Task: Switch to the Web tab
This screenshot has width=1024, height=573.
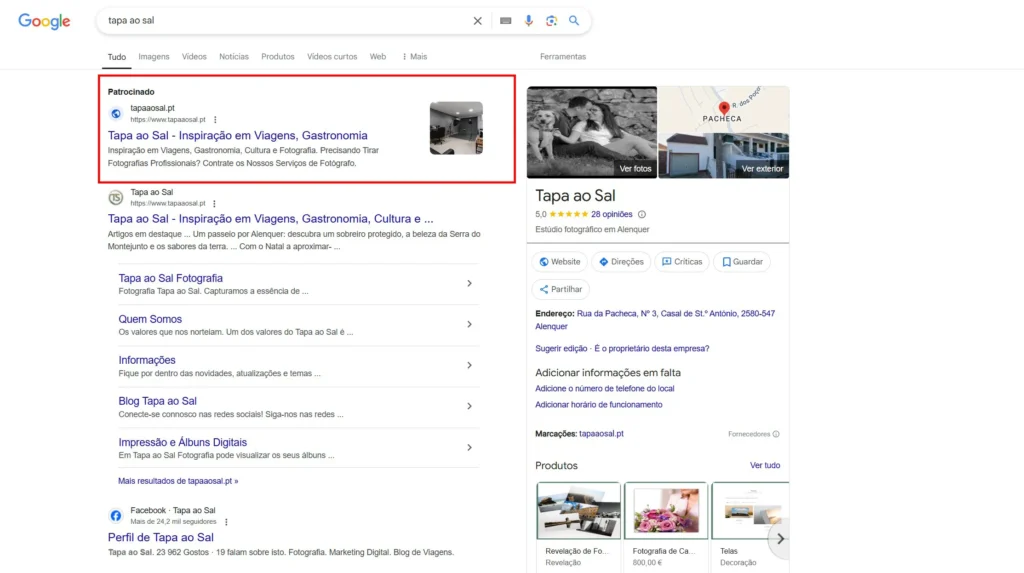Action: (x=377, y=57)
